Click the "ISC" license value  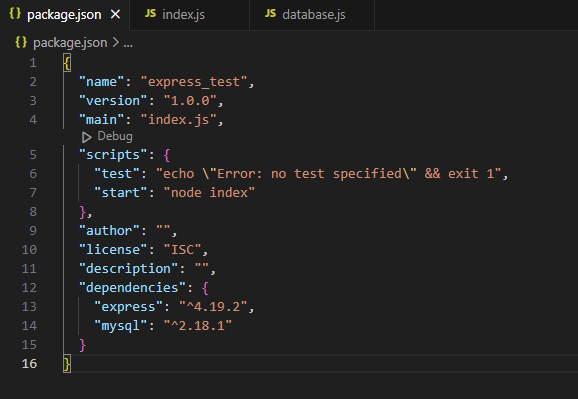pyautogui.click(x=182, y=250)
